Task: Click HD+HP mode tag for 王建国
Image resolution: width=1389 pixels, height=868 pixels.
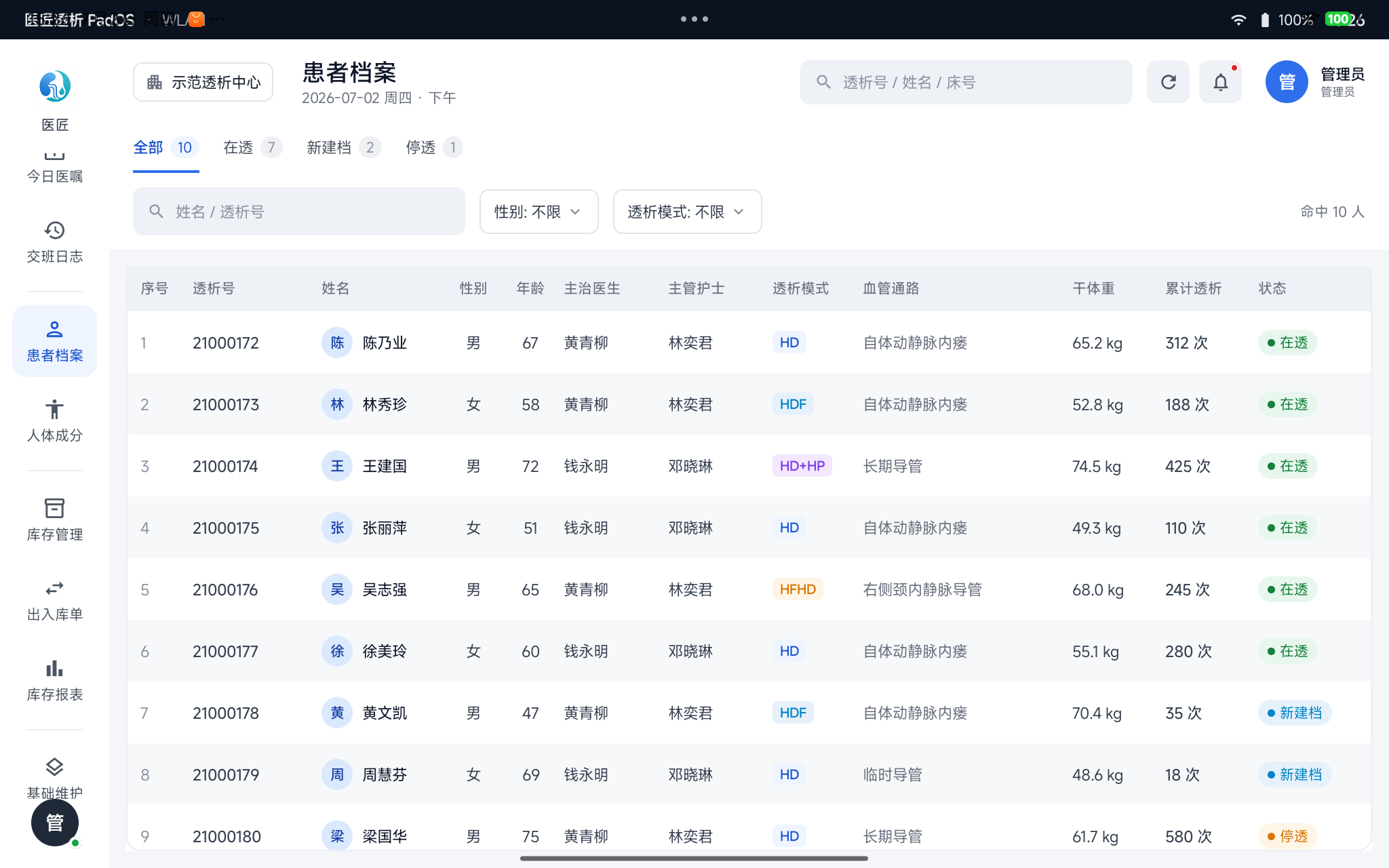Action: pyautogui.click(x=802, y=466)
